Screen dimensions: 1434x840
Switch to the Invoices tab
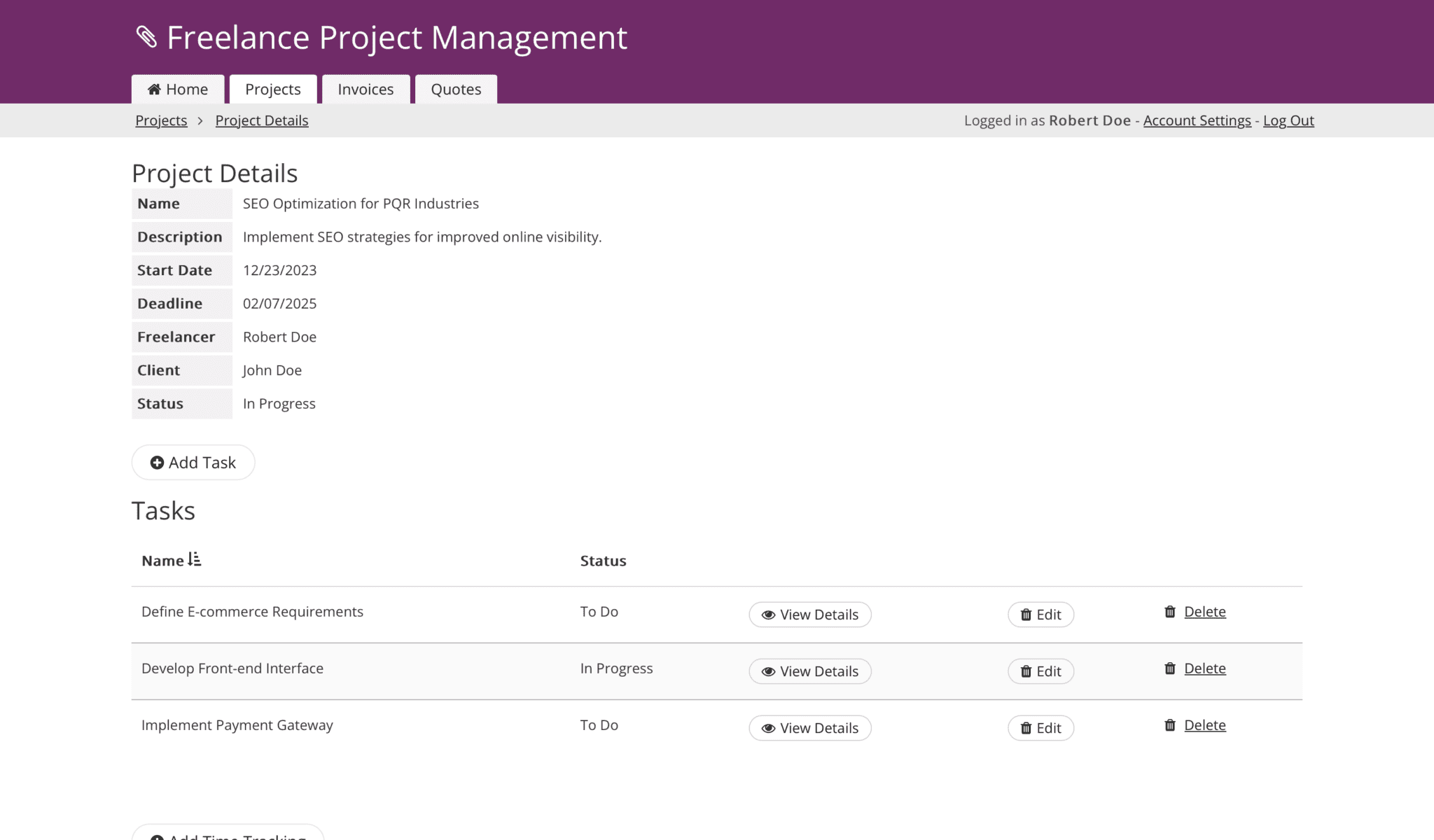click(366, 89)
